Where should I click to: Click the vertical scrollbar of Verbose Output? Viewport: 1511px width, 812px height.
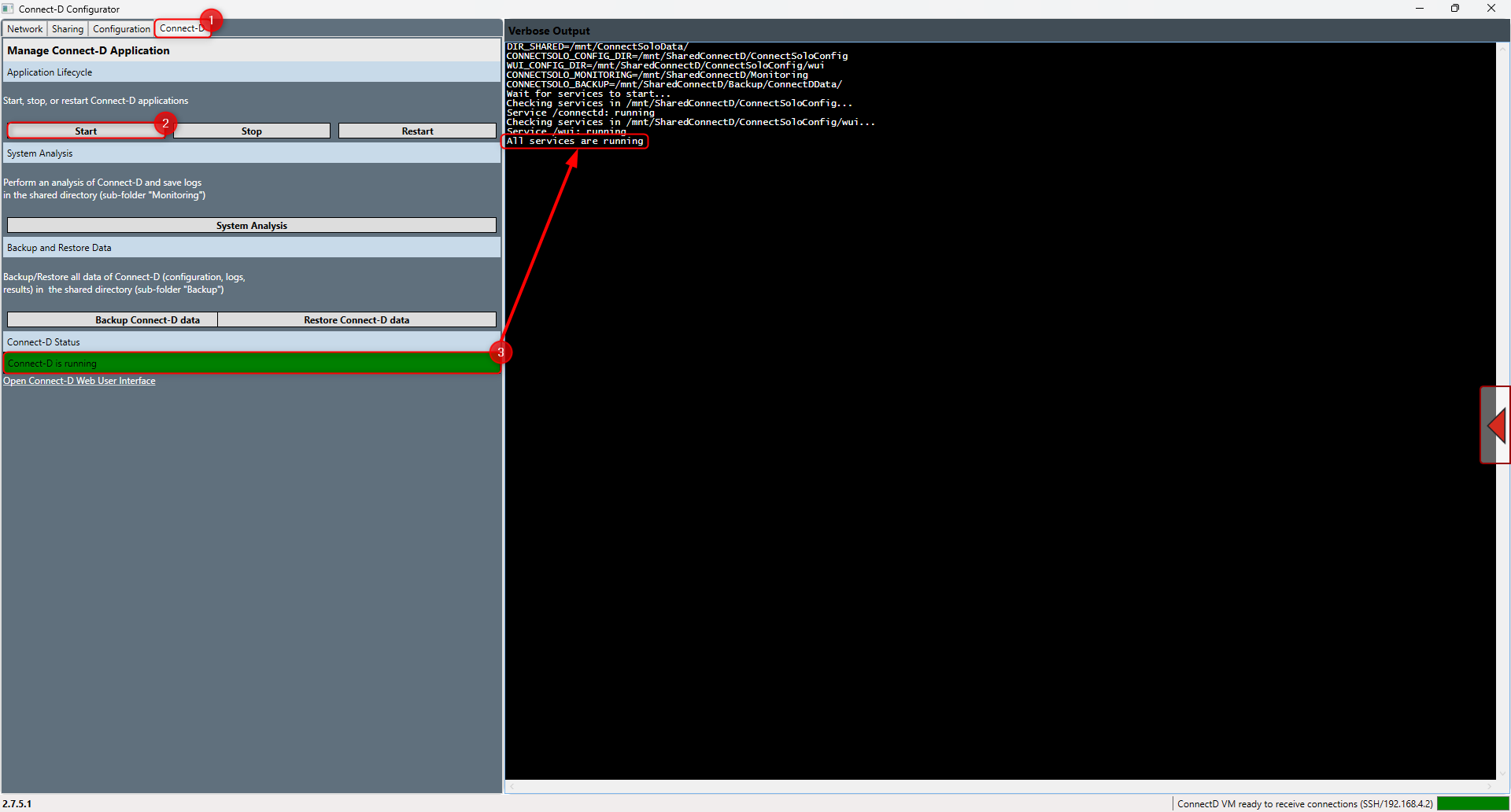click(x=1503, y=411)
